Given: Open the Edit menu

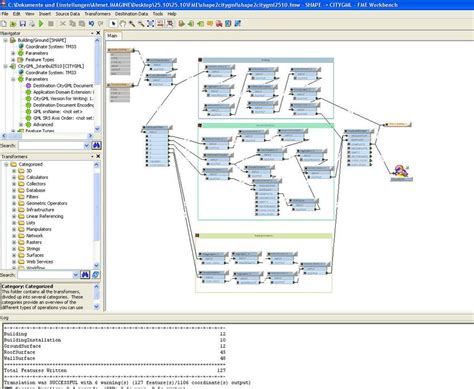Looking at the screenshot, I should [17, 14].
